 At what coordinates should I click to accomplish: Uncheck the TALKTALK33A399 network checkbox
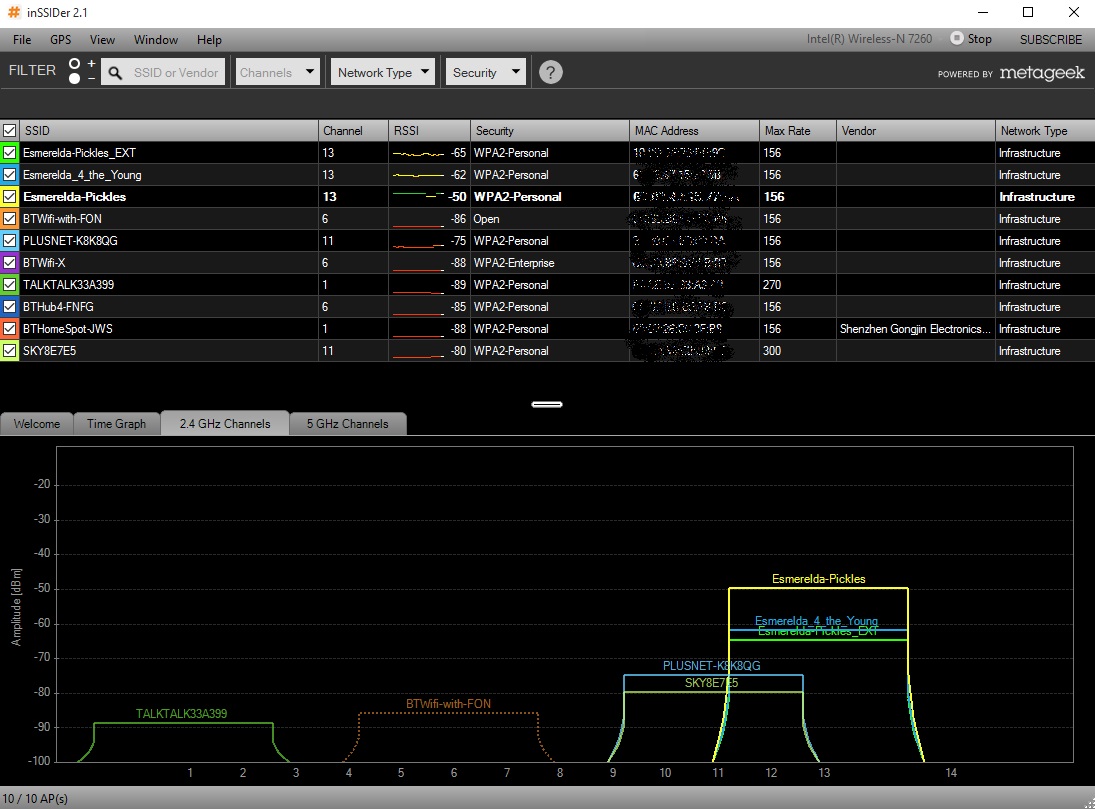10,285
